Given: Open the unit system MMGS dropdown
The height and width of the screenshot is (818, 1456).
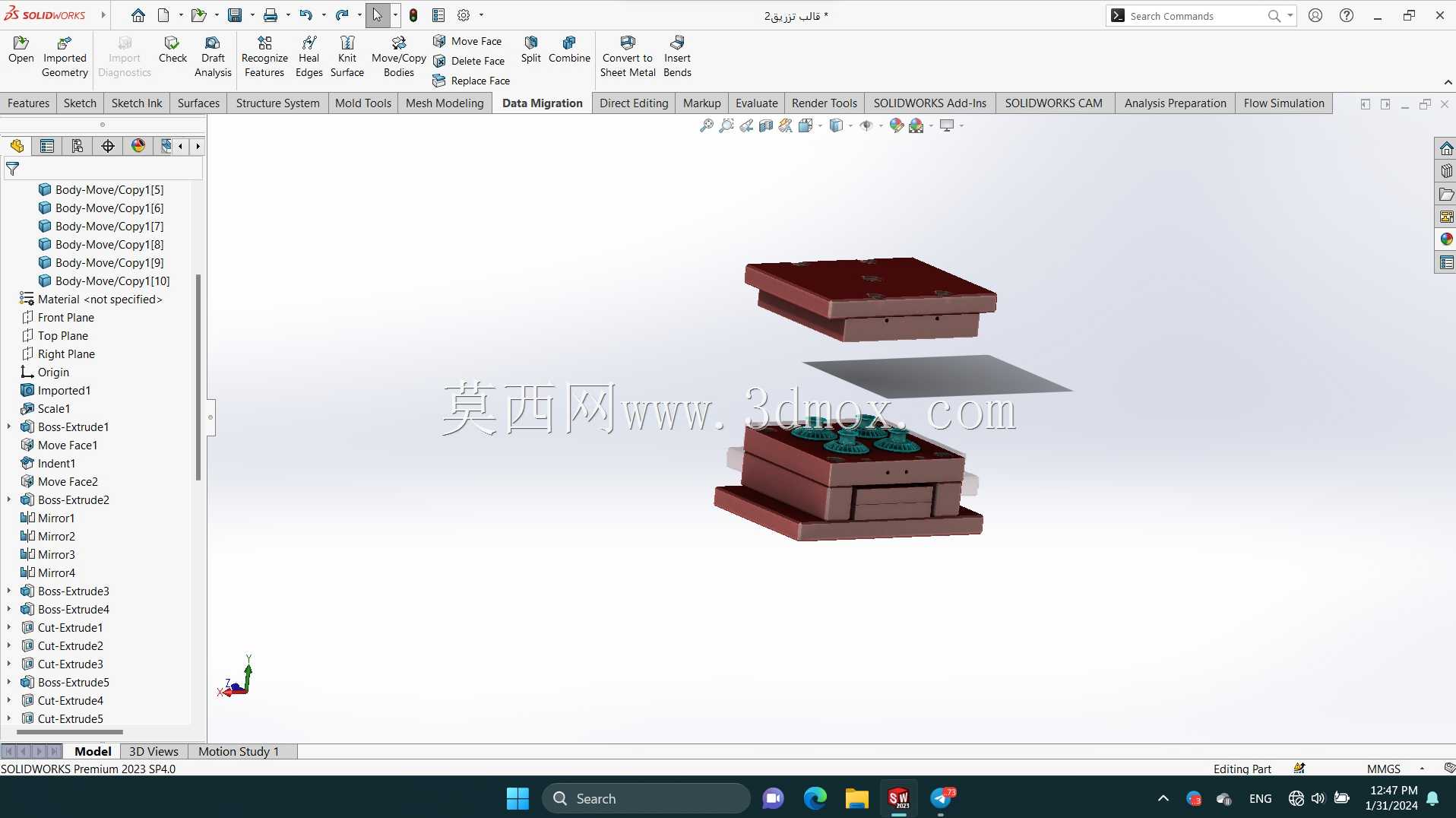Looking at the screenshot, I should pyautogui.click(x=1422, y=769).
